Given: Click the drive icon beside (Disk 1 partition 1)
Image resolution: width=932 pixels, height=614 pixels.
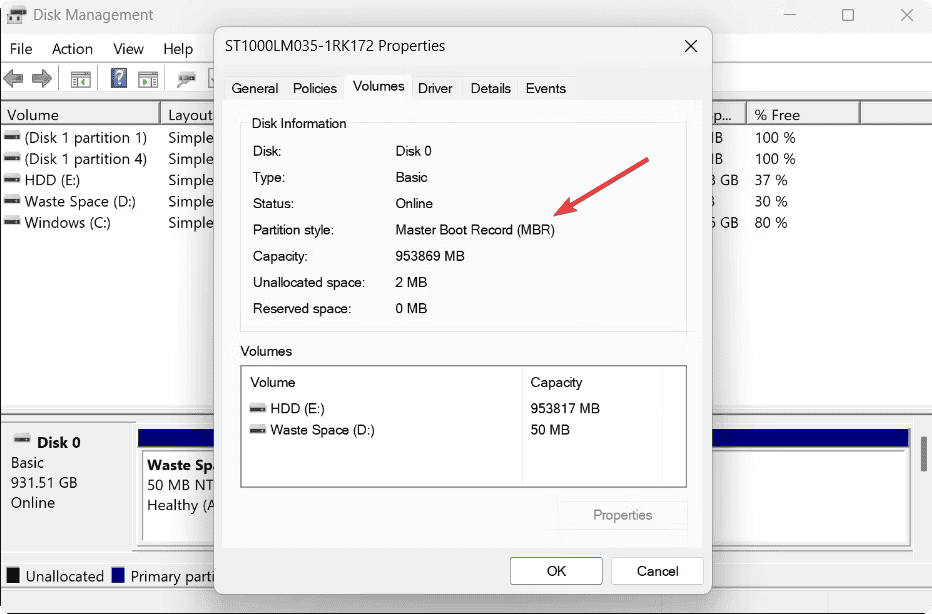Looking at the screenshot, I should [x=13, y=137].
